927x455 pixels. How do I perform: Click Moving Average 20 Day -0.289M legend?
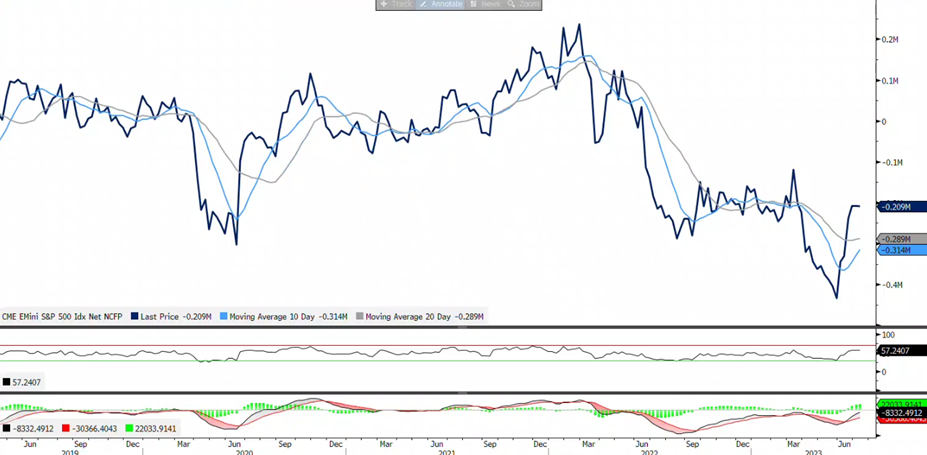424,317
